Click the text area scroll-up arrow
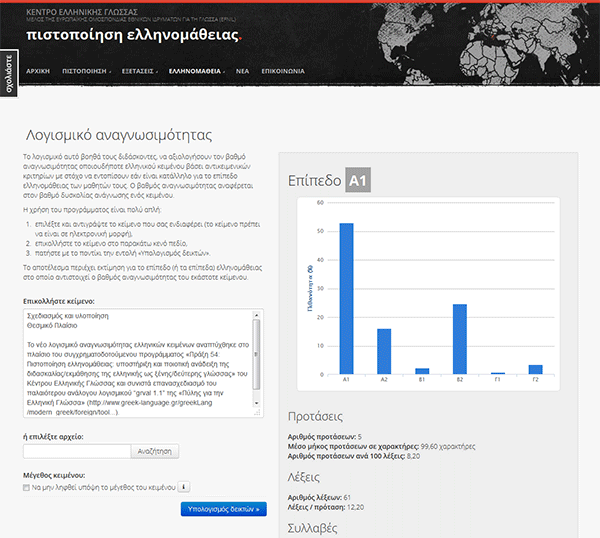Viewport: 600px width, 538px height. point(256,315)
